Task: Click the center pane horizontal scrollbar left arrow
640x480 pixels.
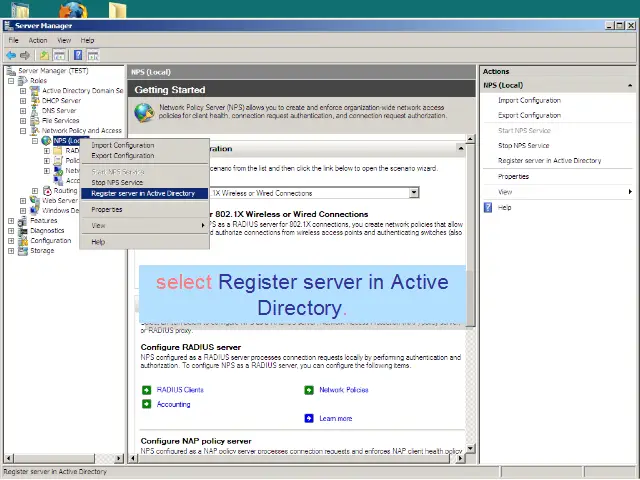Action: pyautogui.click(x=132, y=458)
